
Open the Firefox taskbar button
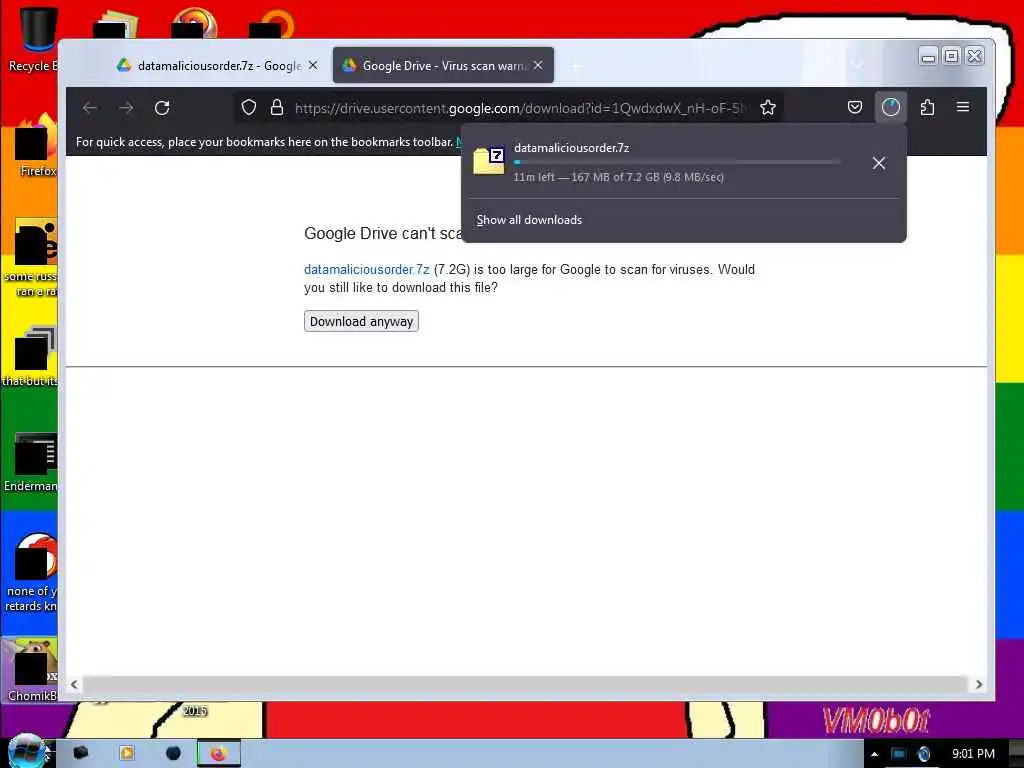[x=219, y=754]
